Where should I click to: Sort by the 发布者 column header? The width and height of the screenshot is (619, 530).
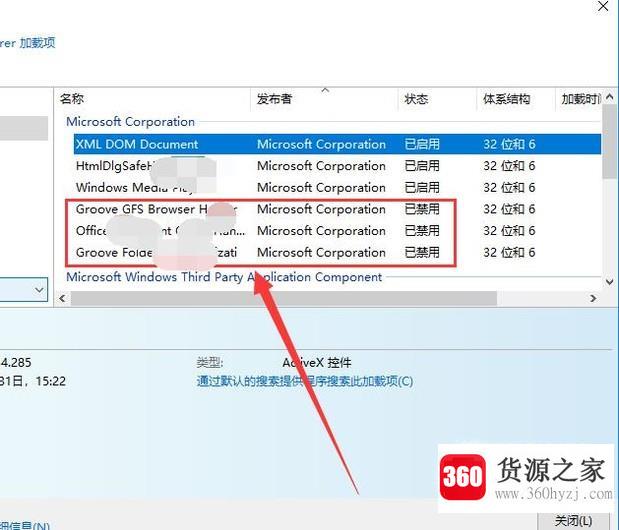coord(324,99)
